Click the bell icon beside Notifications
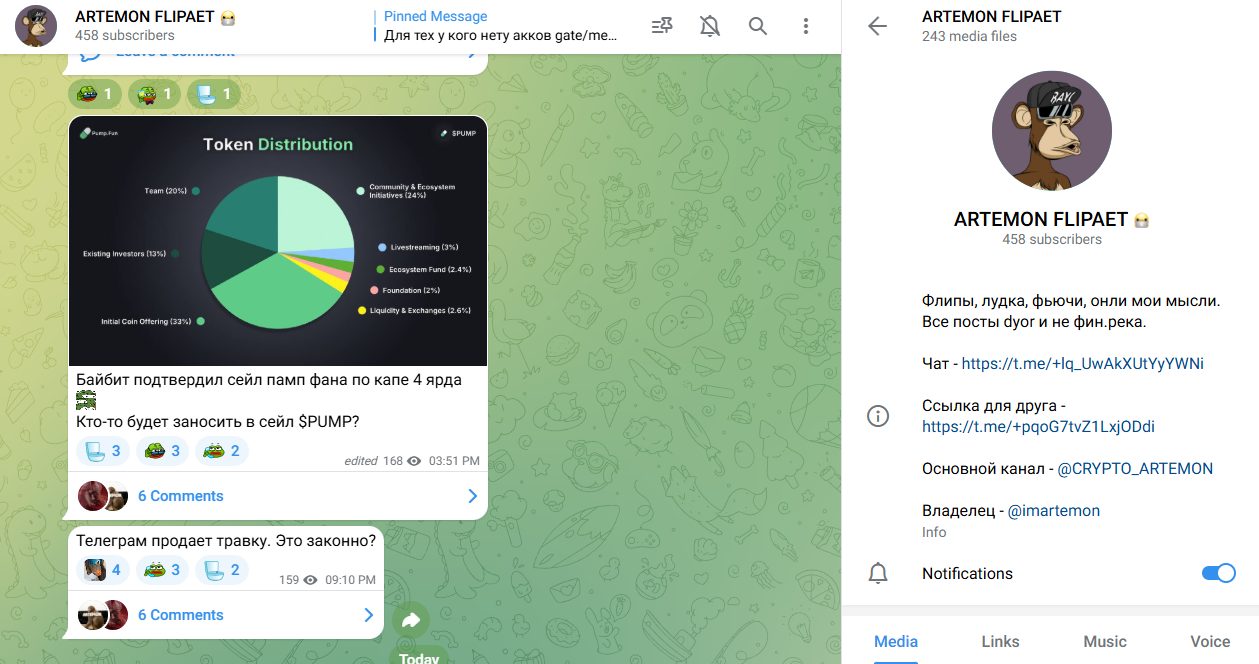The height and width of the screenshot is (664, 1259). click(878, 573)
